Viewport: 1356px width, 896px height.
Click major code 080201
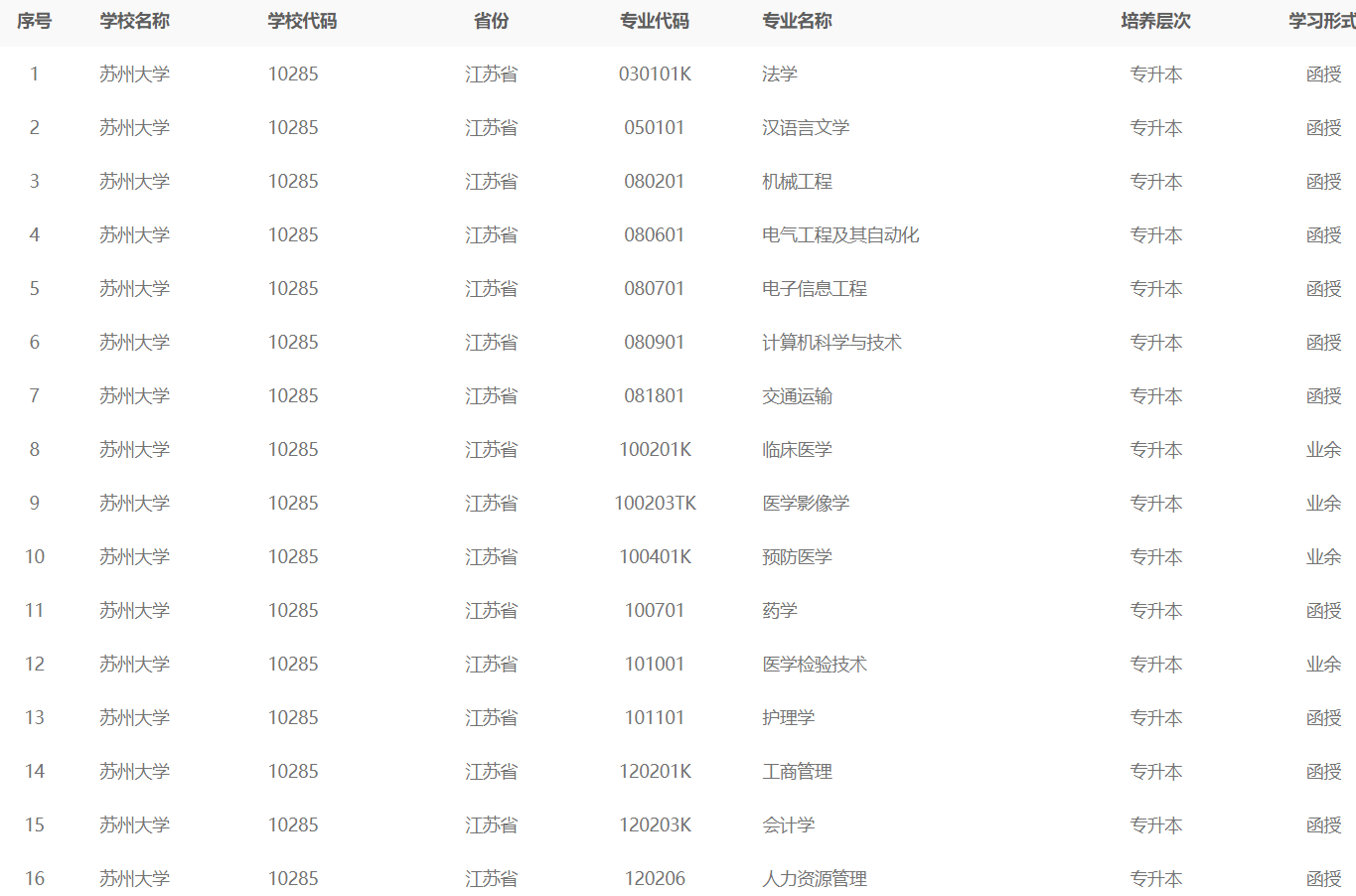[655, 182]
